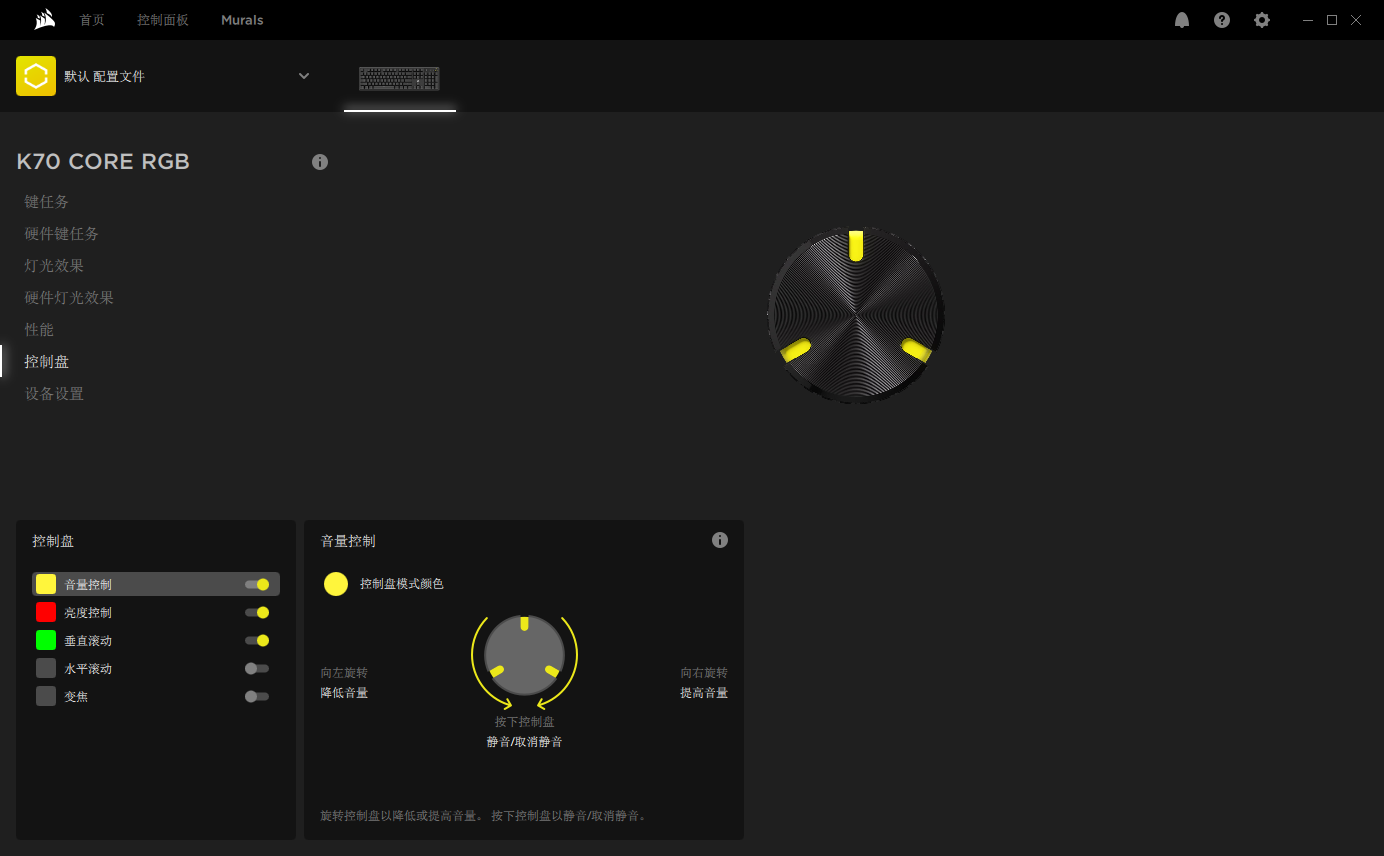The height and width of the screenshot is (856, 1384).
Task: Switch to the Murals tab
Action: tap(242, 20)
